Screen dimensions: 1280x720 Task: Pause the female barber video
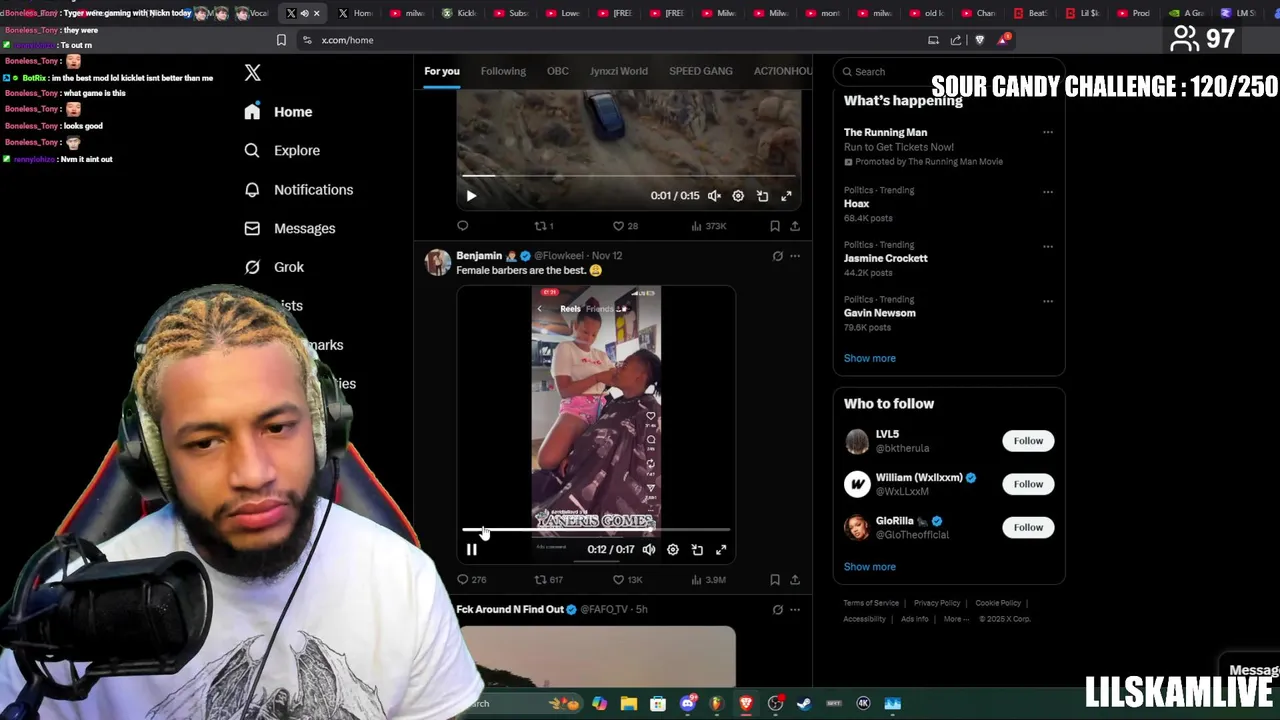coord(471,549)
